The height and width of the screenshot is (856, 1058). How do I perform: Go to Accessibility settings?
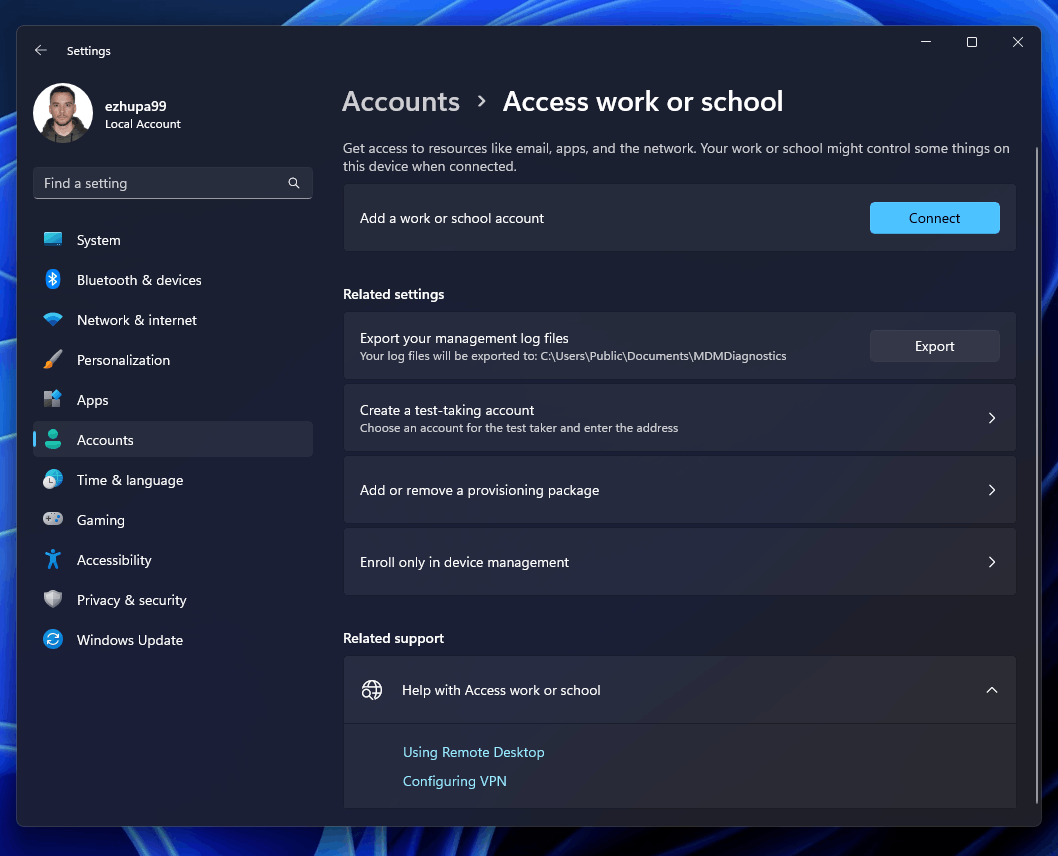[x=173, y=560]
